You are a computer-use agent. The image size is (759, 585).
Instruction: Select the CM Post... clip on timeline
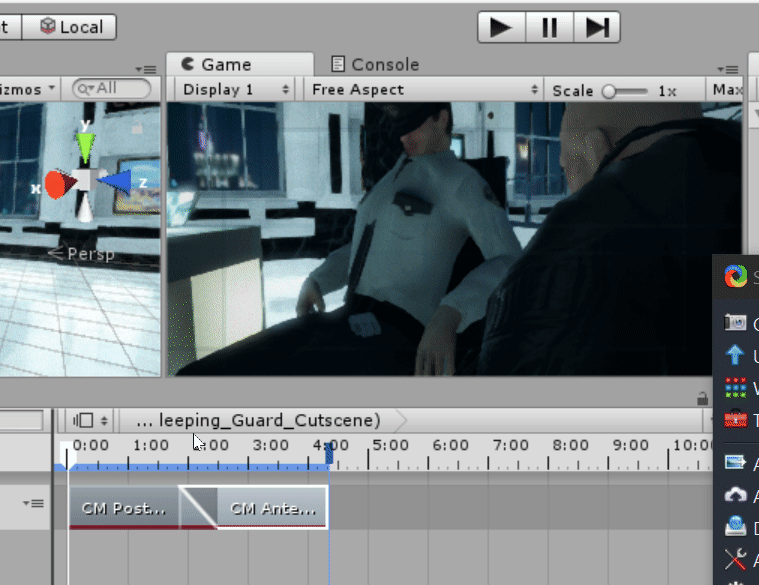pyautogui.click(x=124, y=507)
